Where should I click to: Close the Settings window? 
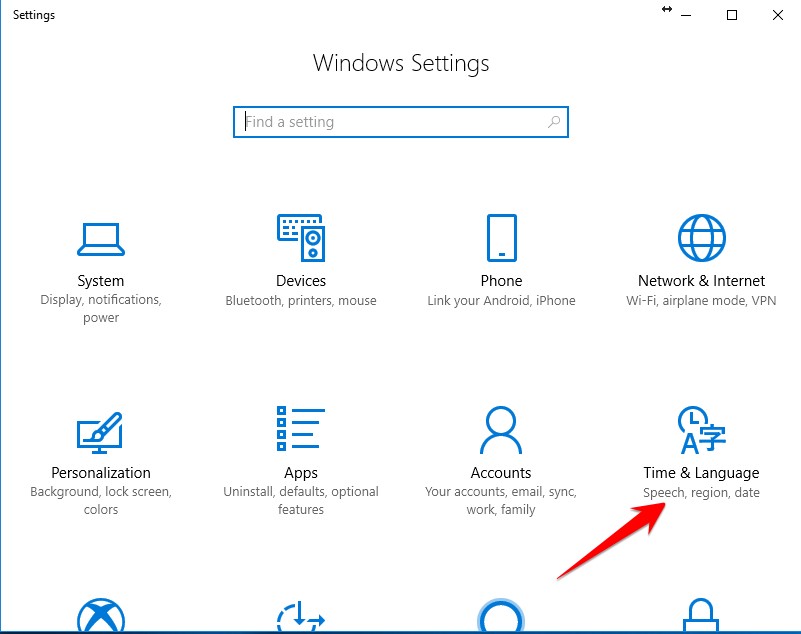(778, 15)
